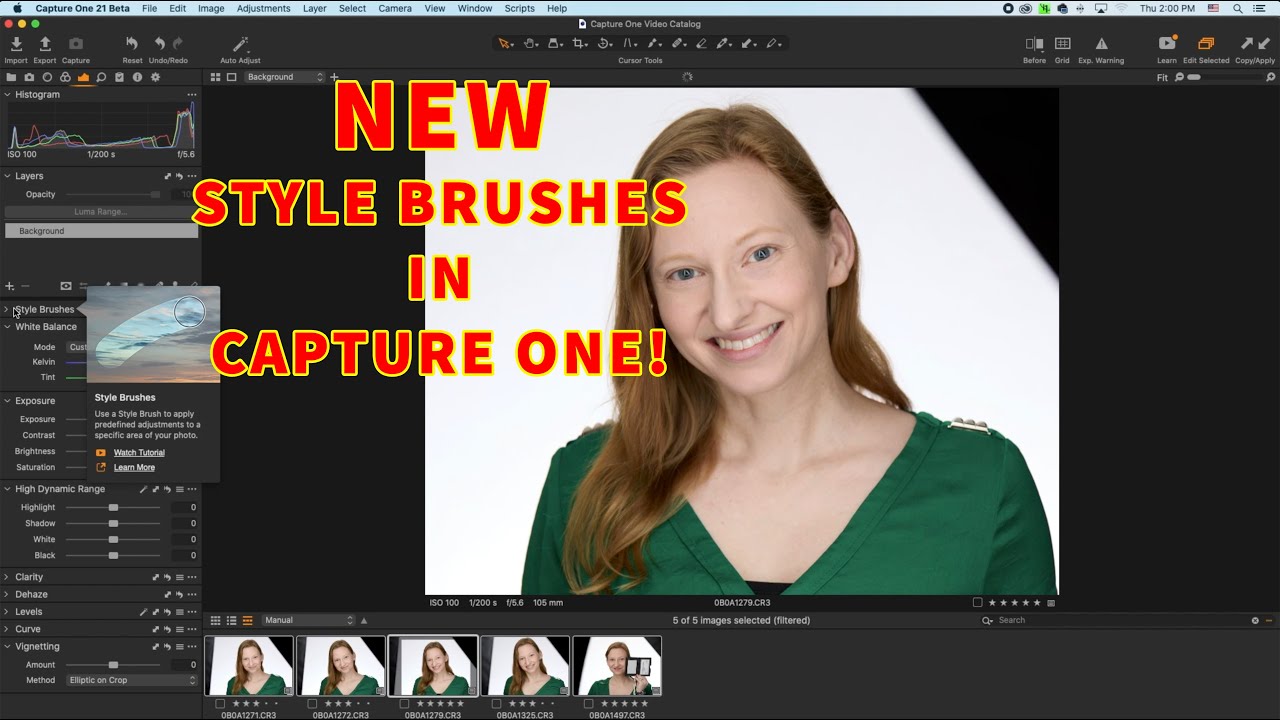Expand the Style Brushes panel
Screen dimensions: 1280x720
point(7,309)
